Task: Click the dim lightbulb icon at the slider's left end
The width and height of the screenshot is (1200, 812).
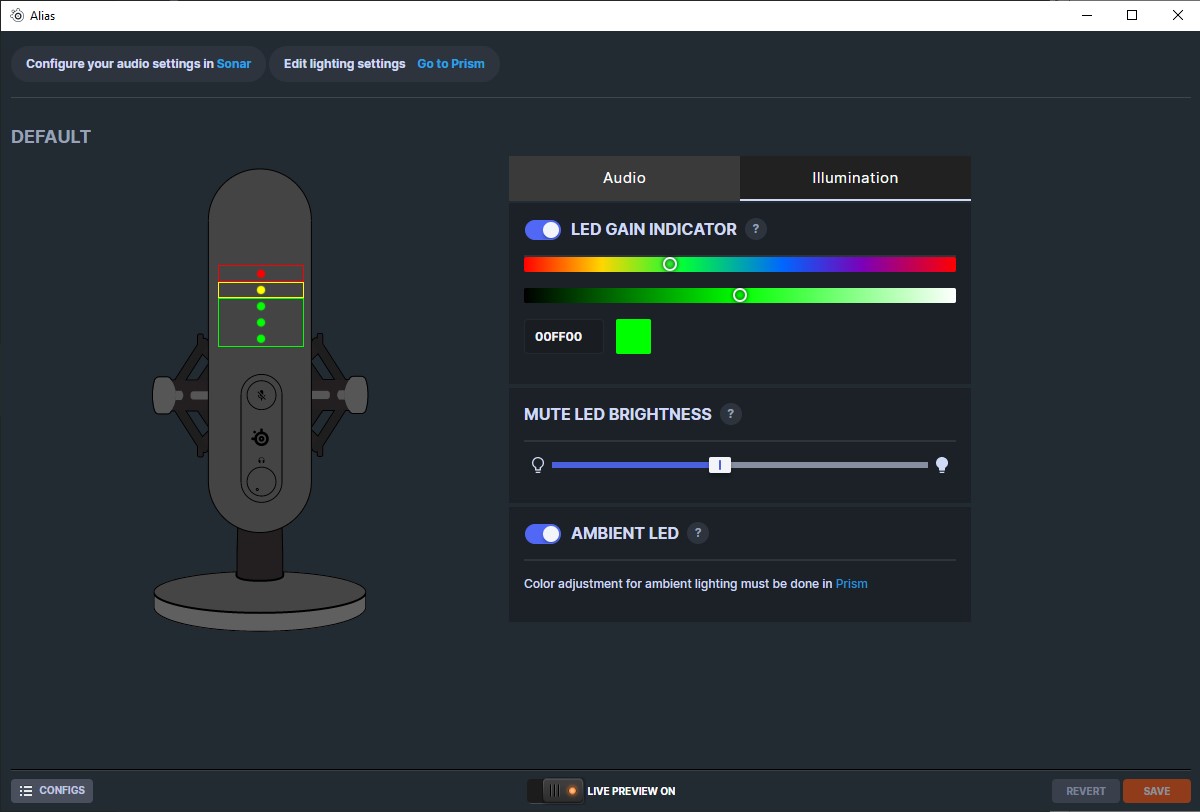Action: [x=538, y=465]
